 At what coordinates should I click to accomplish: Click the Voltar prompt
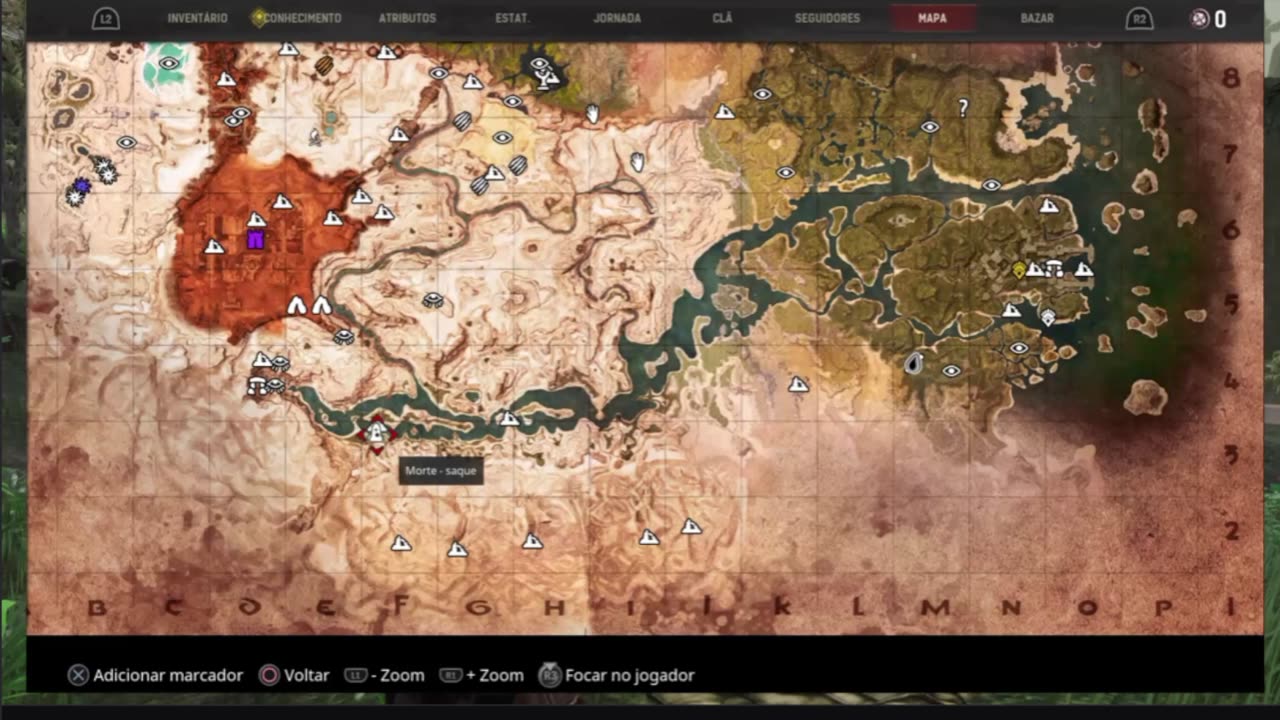pos(294,675)
